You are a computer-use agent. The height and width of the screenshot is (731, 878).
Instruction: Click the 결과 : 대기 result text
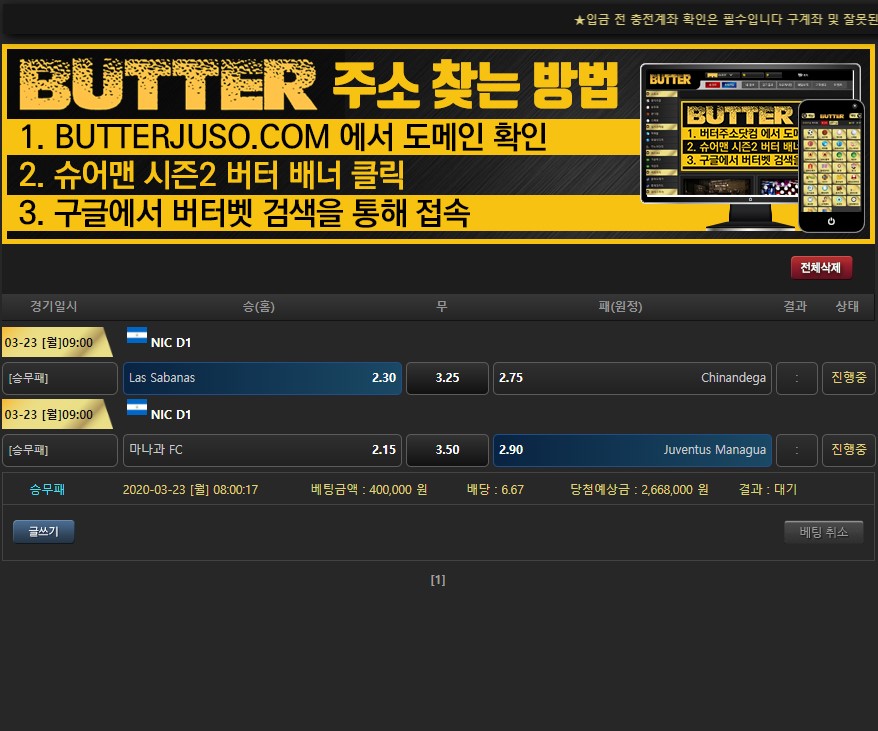(x=767, y=490)
